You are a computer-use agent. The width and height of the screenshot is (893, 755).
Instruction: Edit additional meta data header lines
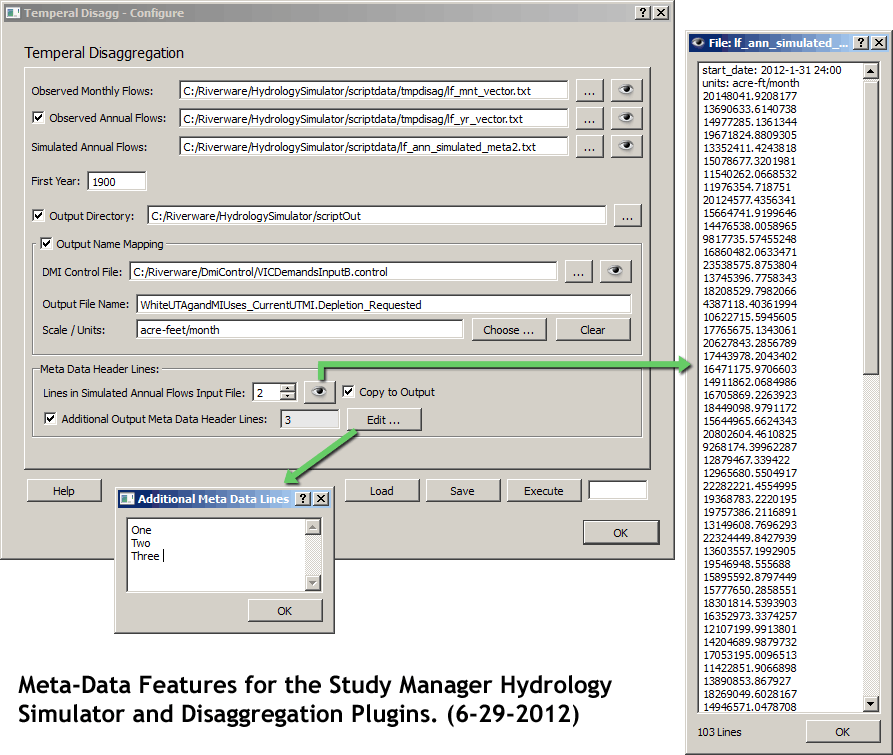coord(384,420)
